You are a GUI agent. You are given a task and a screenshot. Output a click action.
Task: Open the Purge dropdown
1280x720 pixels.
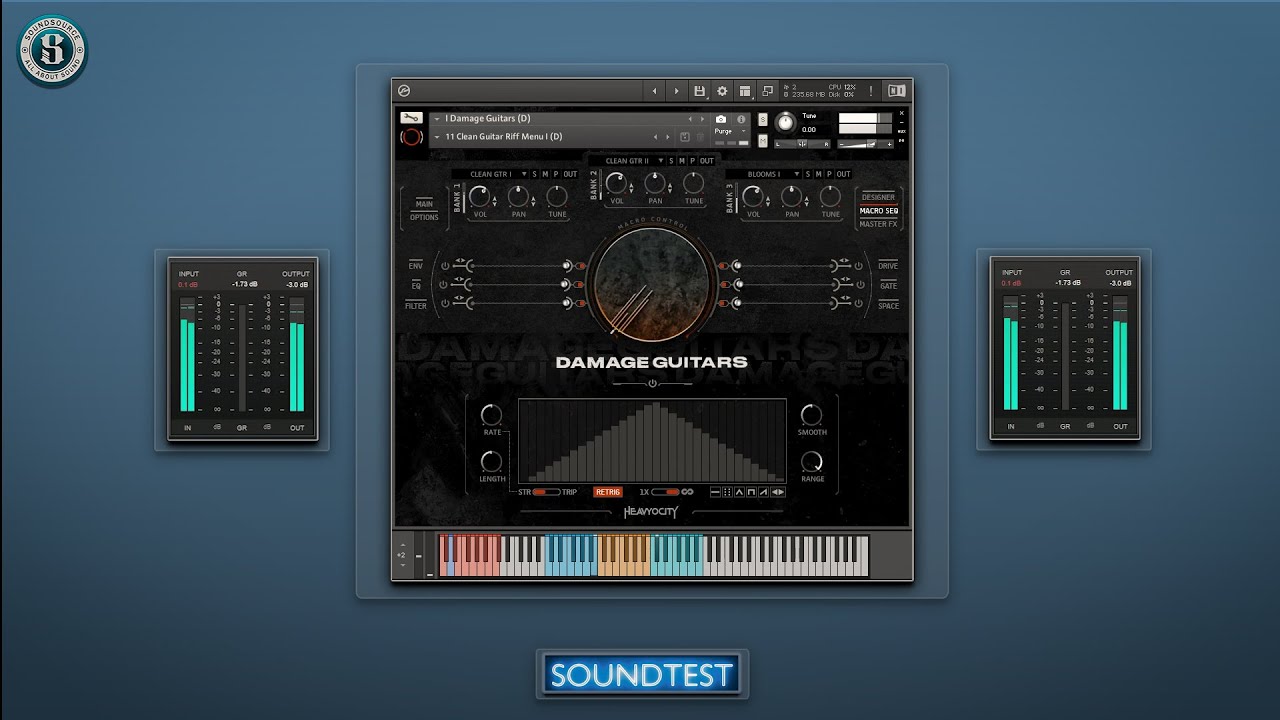[x=730, y=131]
